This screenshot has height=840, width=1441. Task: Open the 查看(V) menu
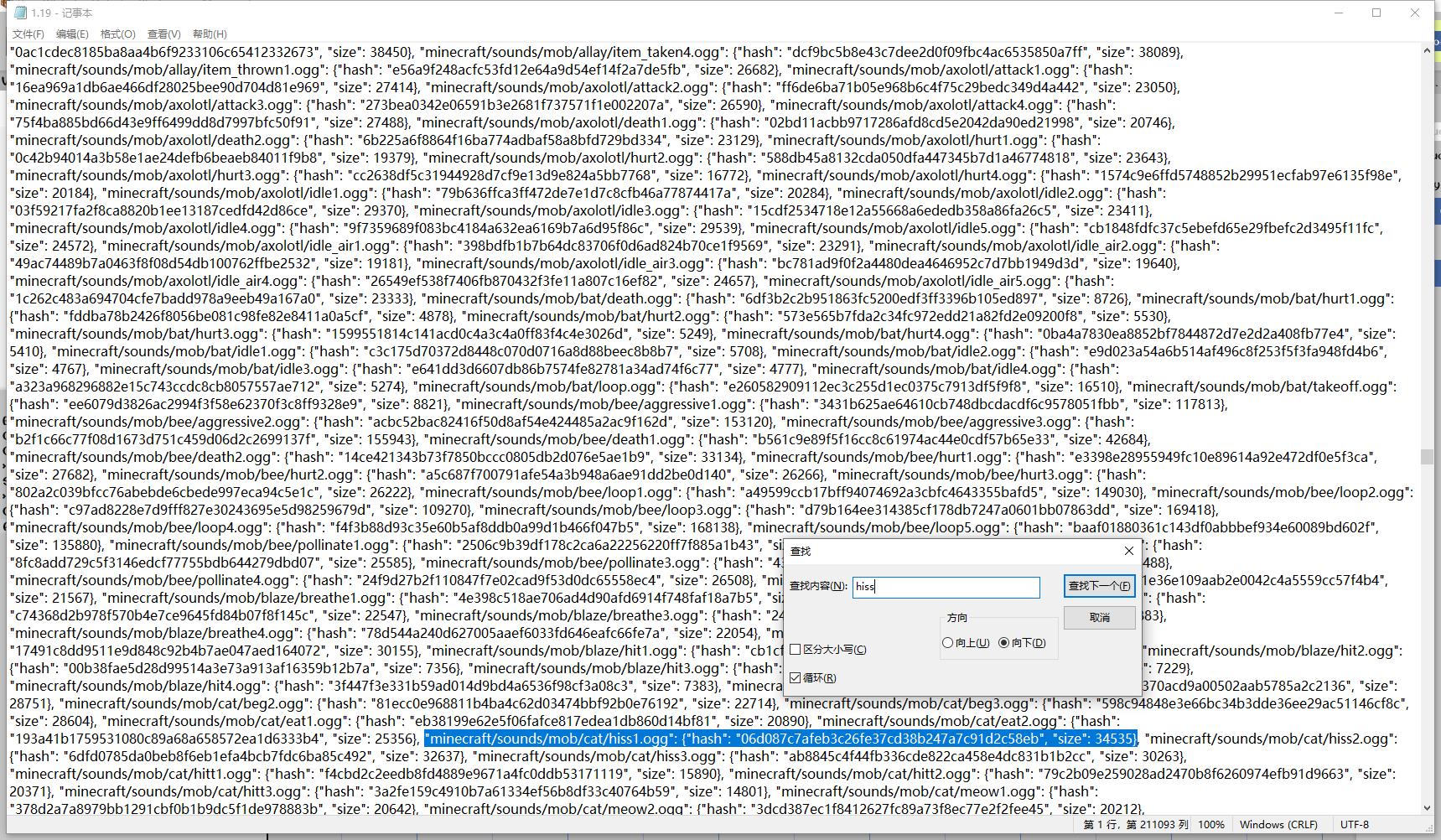pyautogui.click(x=163, y=34)
